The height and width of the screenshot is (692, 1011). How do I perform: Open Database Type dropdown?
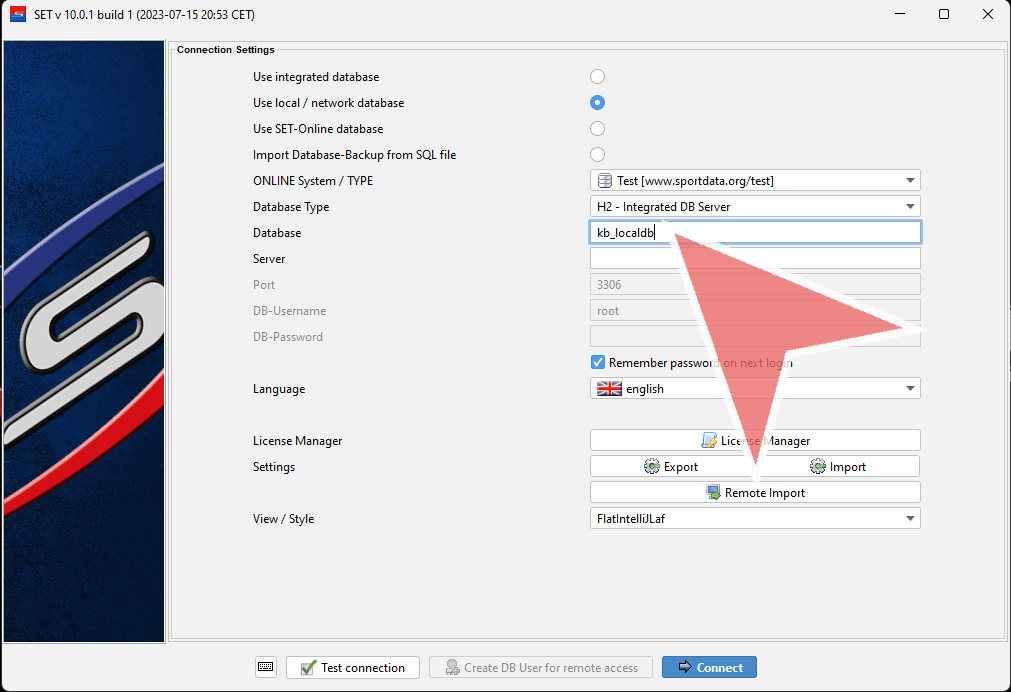coord(755,207)
